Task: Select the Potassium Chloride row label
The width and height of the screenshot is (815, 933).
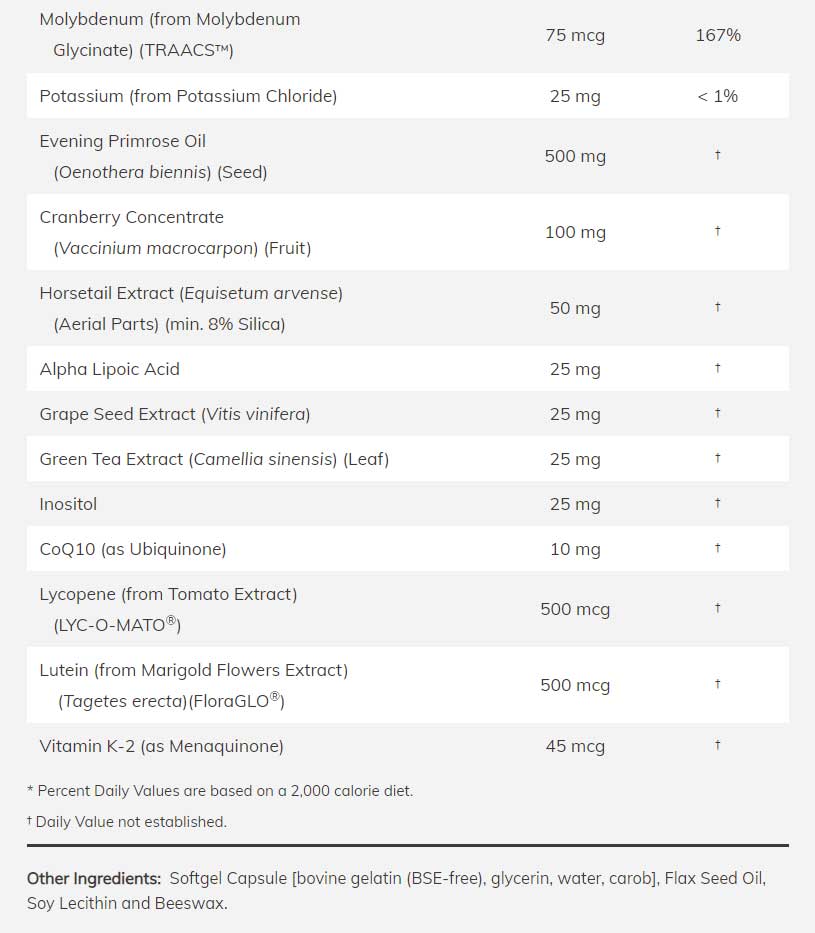Action: click(x=188, y=96)
